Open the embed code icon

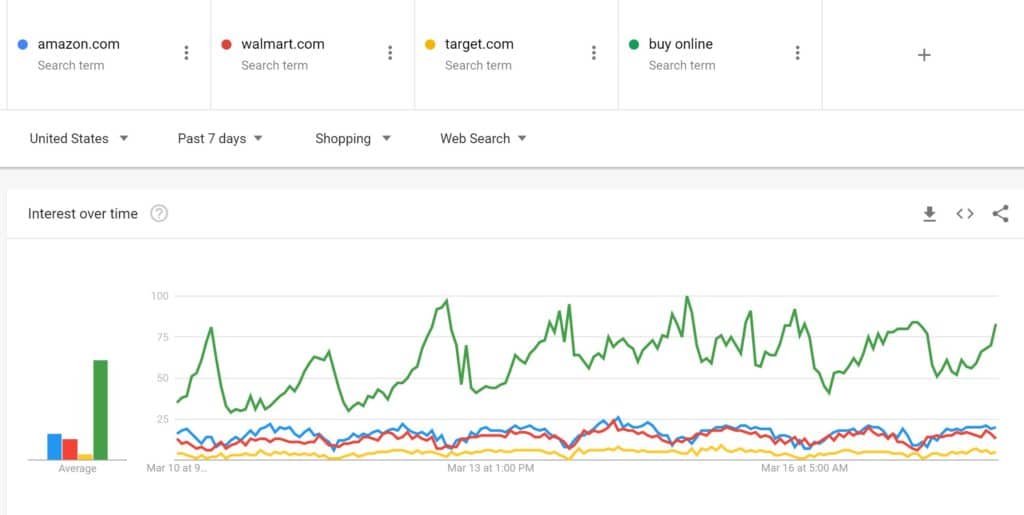[x=965, y=213]
